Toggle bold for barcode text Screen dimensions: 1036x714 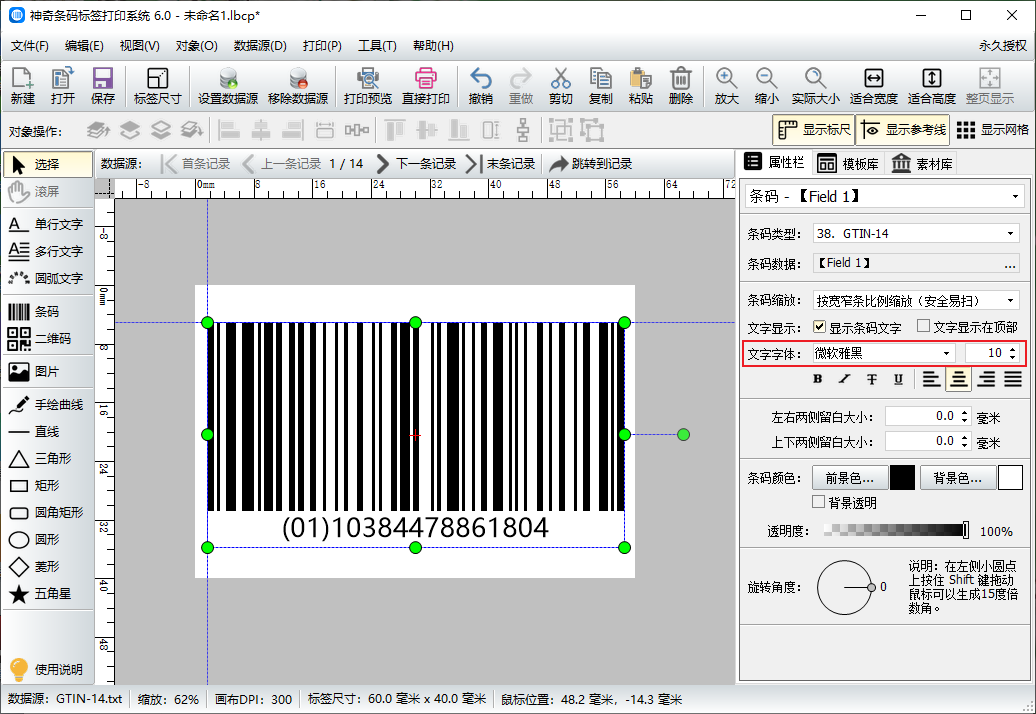(x=817, y=379)
